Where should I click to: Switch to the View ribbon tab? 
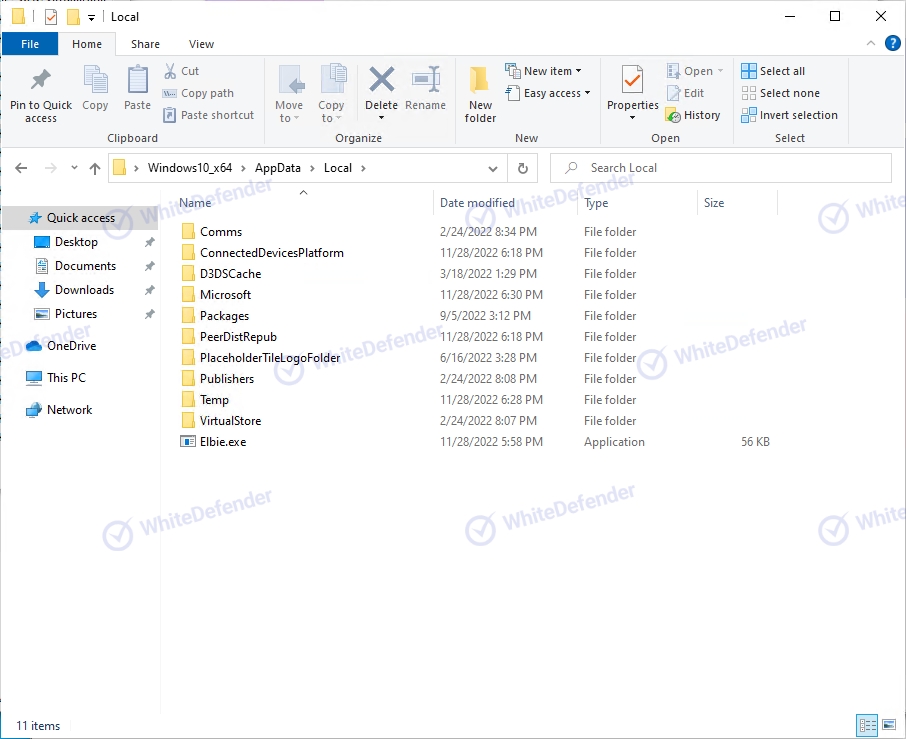pos(201,44)
